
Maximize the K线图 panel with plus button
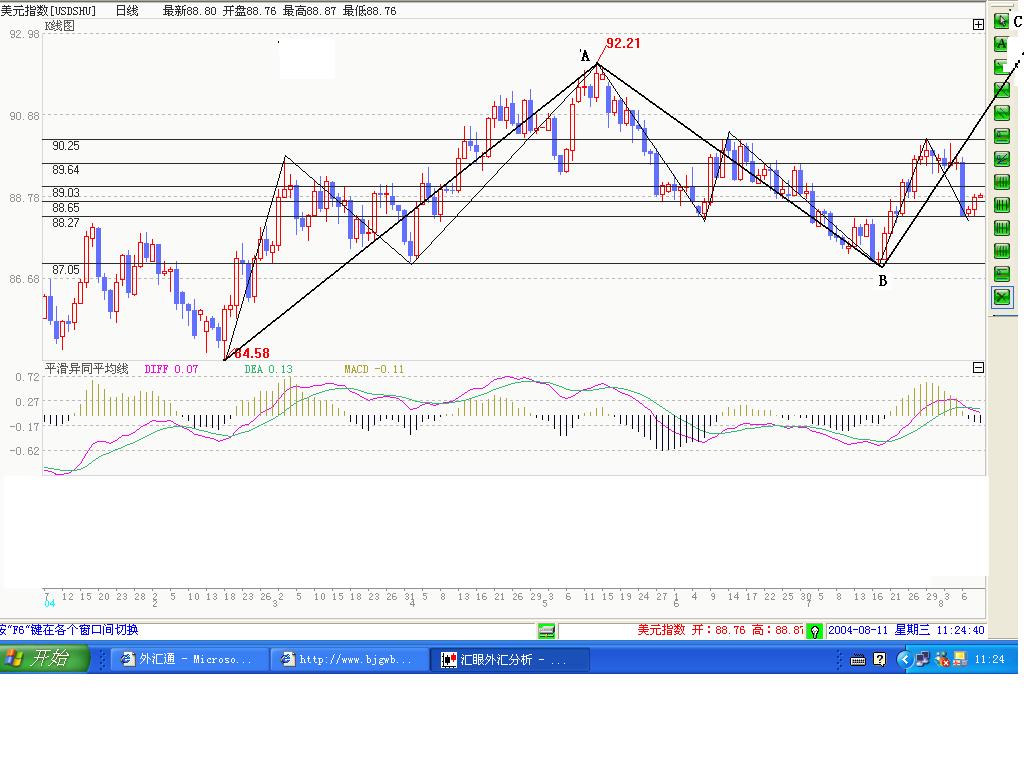click(x=978, y=24)
